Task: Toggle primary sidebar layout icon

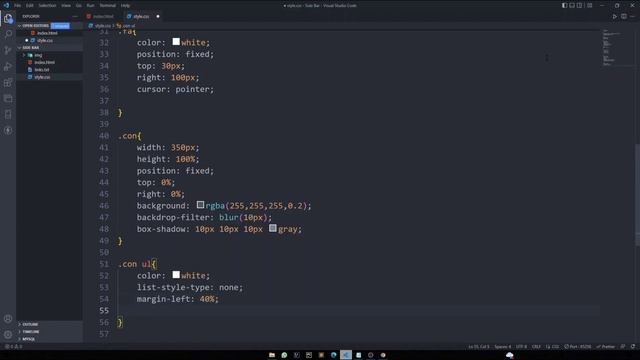Action: pyautogui.click(x=564, y=5)
